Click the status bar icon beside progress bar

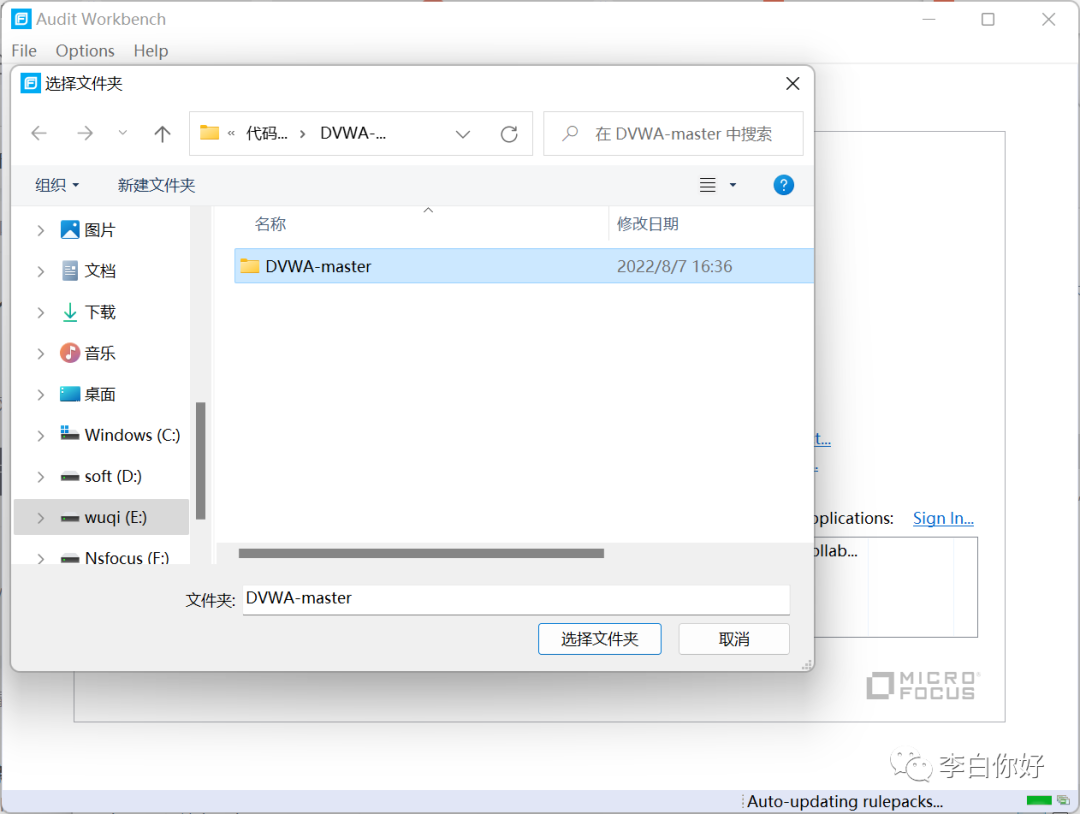[x=1063, y=800]
